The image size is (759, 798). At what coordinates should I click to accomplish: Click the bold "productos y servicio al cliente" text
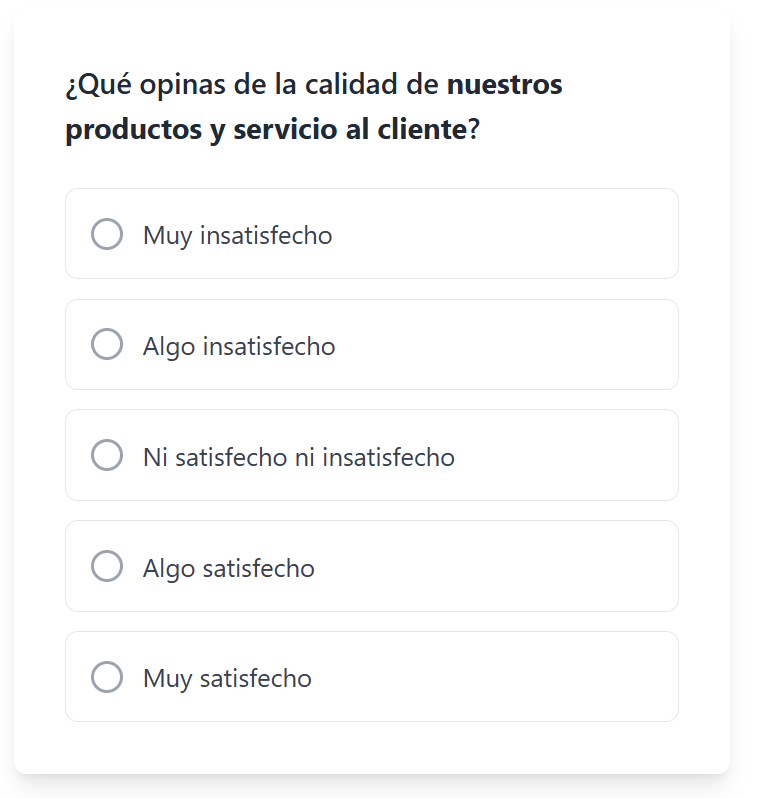(x=266, y=131)
